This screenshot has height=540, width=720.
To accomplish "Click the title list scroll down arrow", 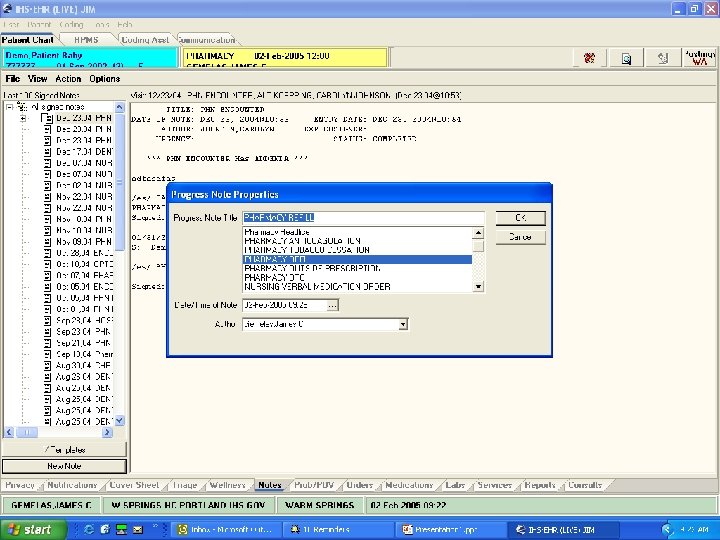I will pyautogui.click(x=478, y=287).
